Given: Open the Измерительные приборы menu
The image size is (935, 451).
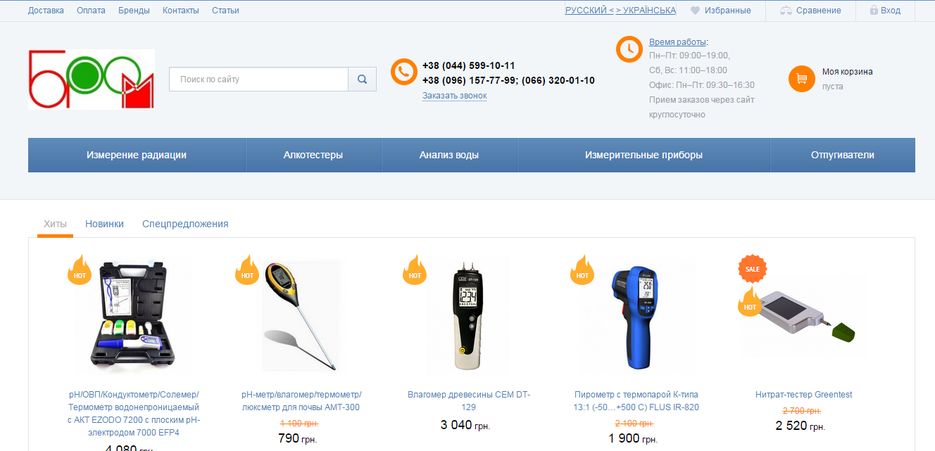Looking at the screenshot, I should pos(644,155).
